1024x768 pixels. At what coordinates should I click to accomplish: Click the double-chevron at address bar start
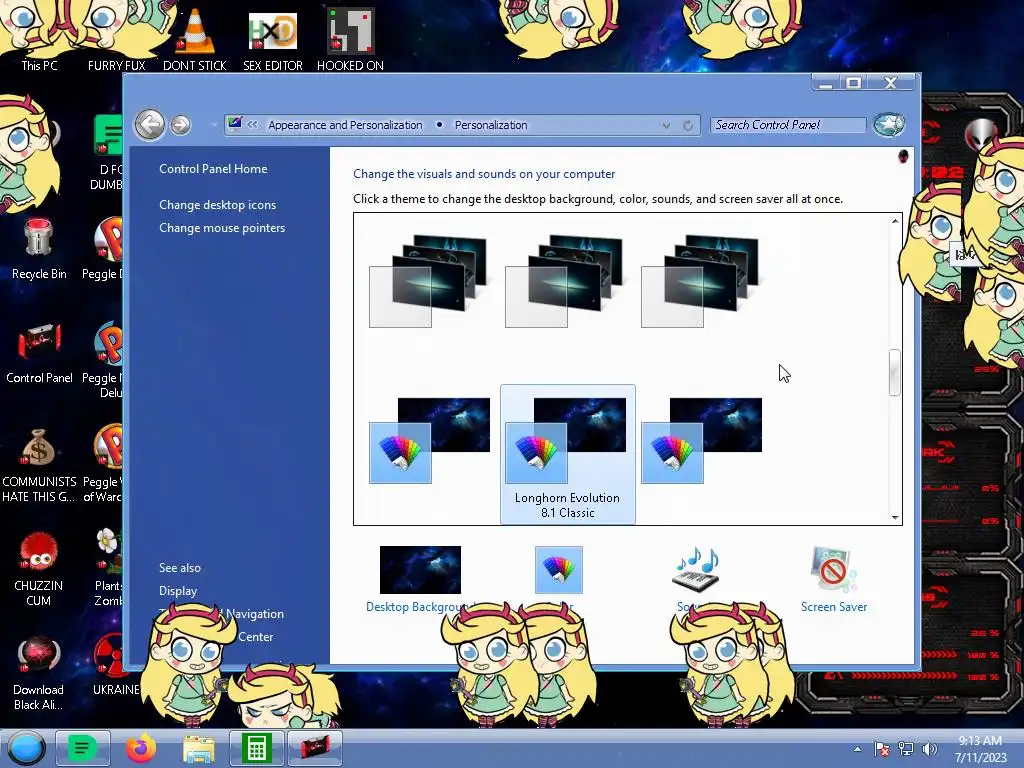252,124
